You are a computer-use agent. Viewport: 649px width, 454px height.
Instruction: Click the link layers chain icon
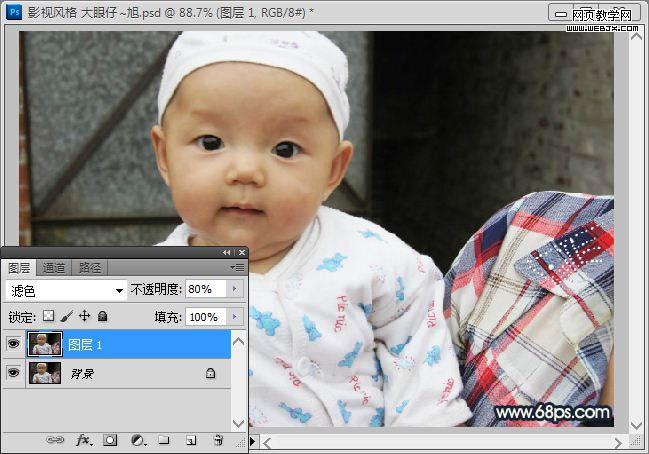(55, 440)
